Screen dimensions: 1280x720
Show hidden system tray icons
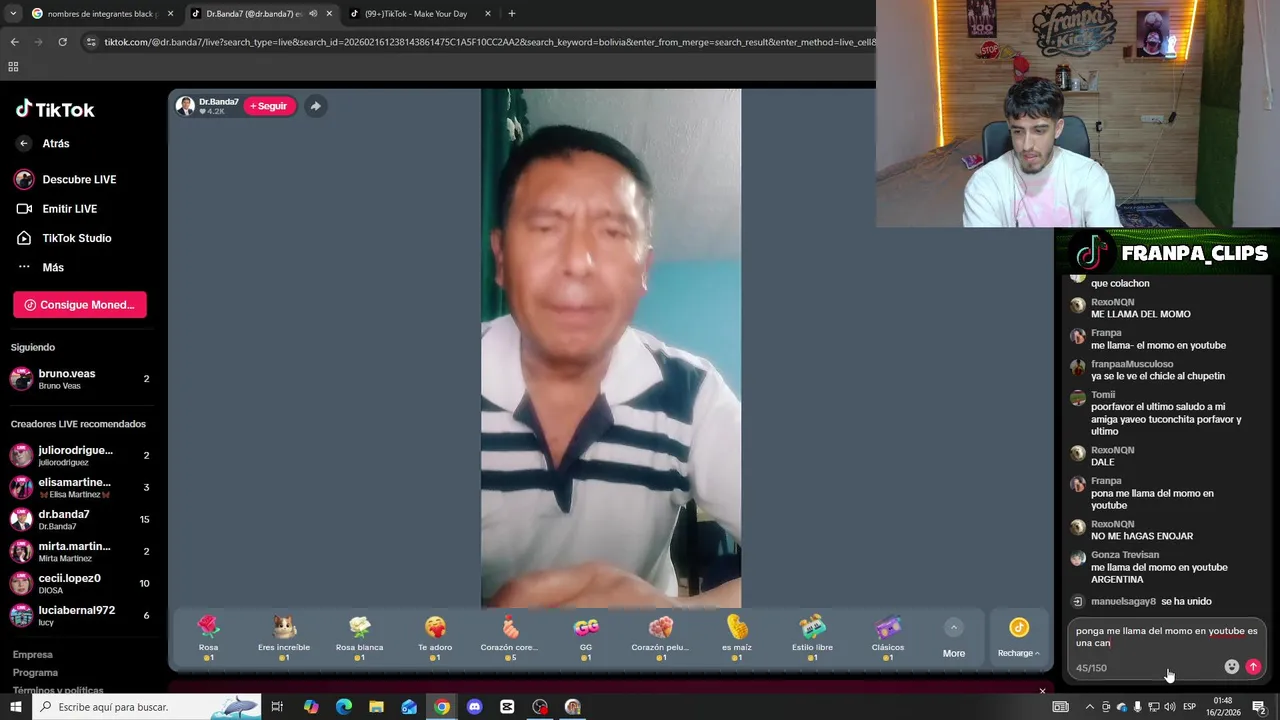[x=1089, y=707]
